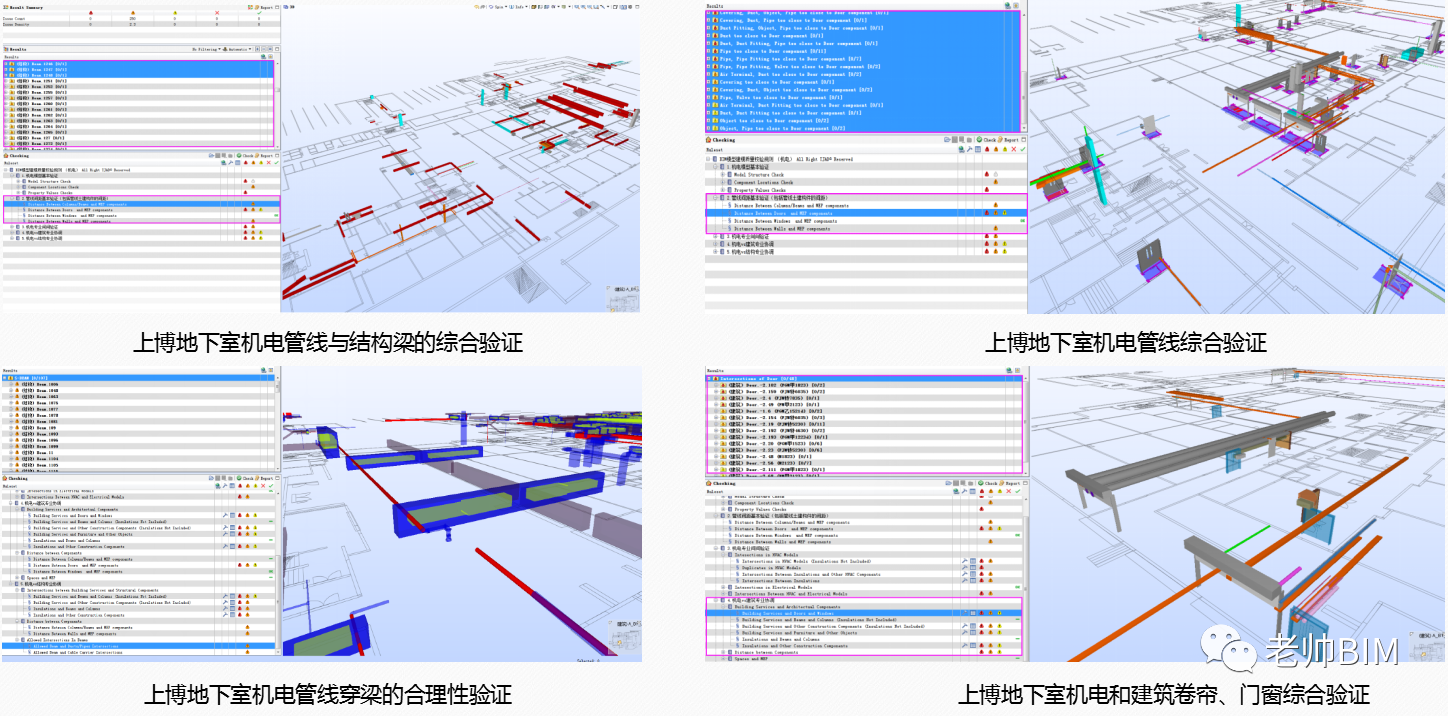1448x716 pixels.
Task: Select 'Intersections Between HVAC and Electrical Models' rule
Action: click(x=790, y=593)
